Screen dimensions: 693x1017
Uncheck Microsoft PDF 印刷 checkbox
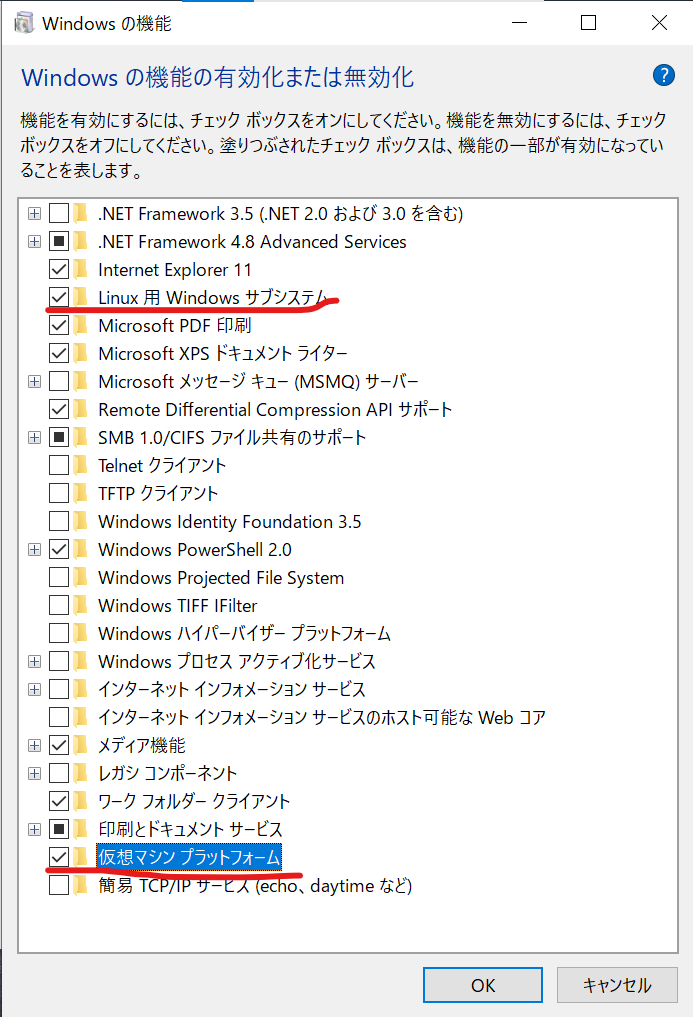pos(59,325)
